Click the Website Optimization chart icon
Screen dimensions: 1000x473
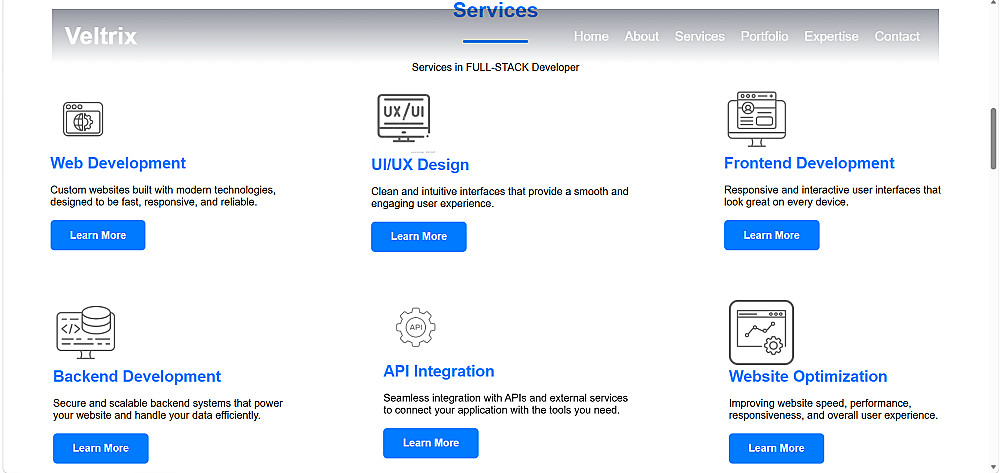tap(761, 333)
